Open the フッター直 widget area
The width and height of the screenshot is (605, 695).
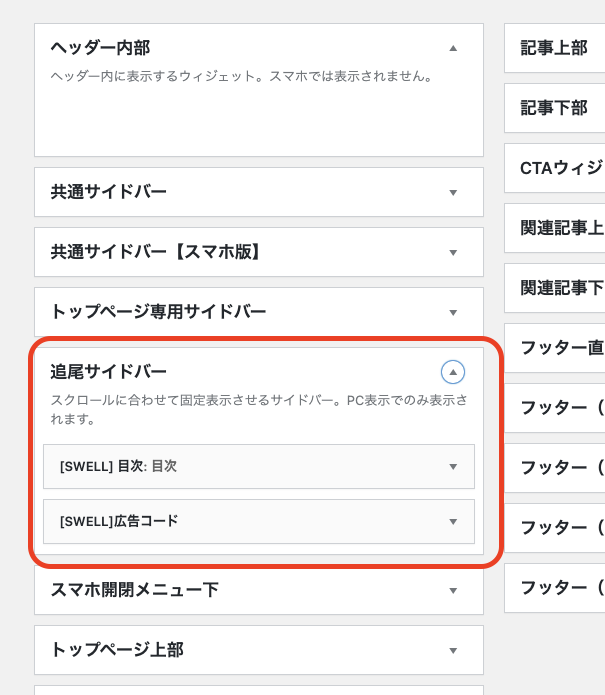tap(554, 348)
